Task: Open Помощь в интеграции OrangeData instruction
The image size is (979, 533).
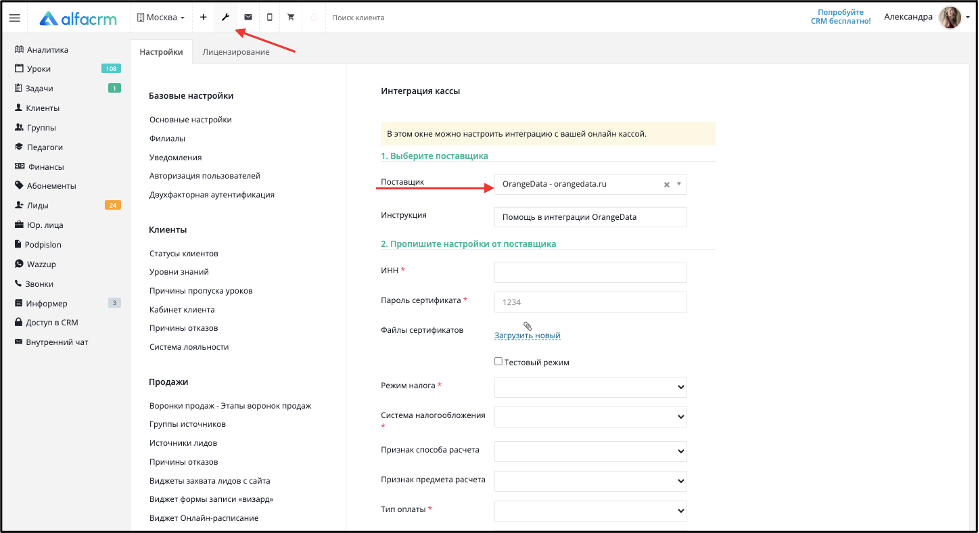Action: [x=590, y=217]
